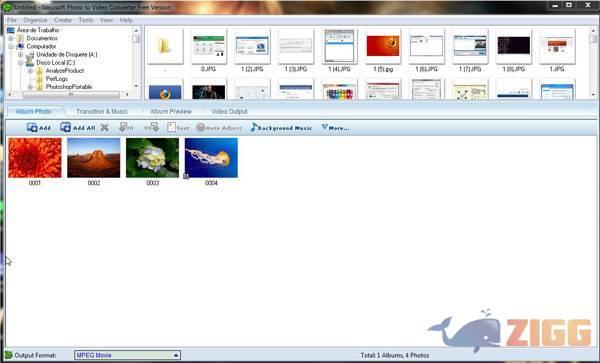Switch to the Album Photo tab
The width and height of the screenshot is (600, 363).
point(34,111)
